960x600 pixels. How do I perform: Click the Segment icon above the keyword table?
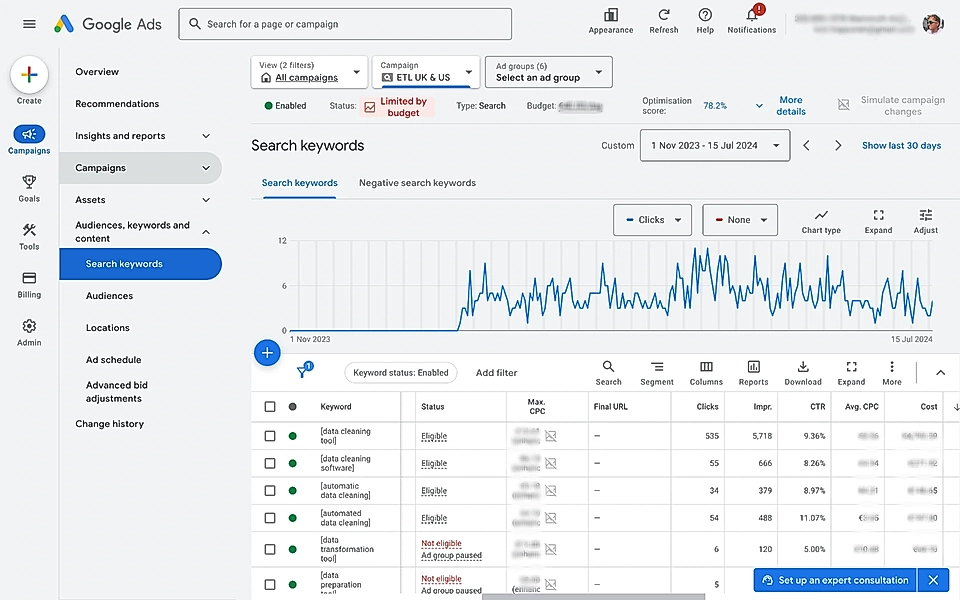(x=657, y=370)
